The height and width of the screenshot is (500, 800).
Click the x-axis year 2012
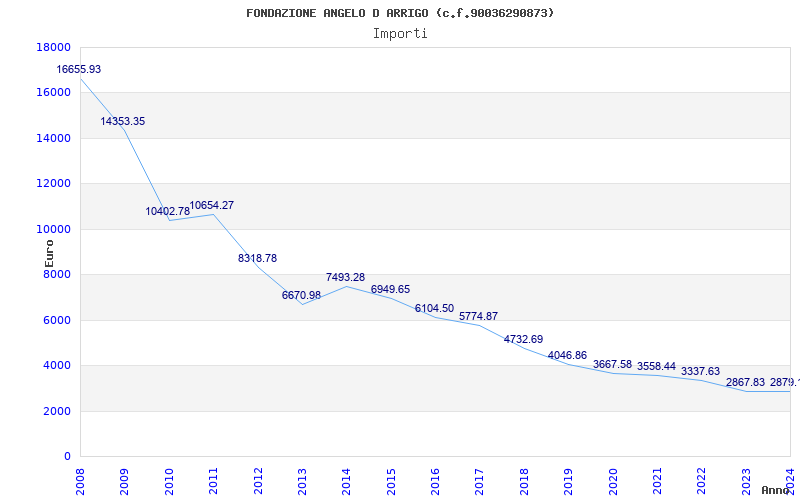point(258,481)
